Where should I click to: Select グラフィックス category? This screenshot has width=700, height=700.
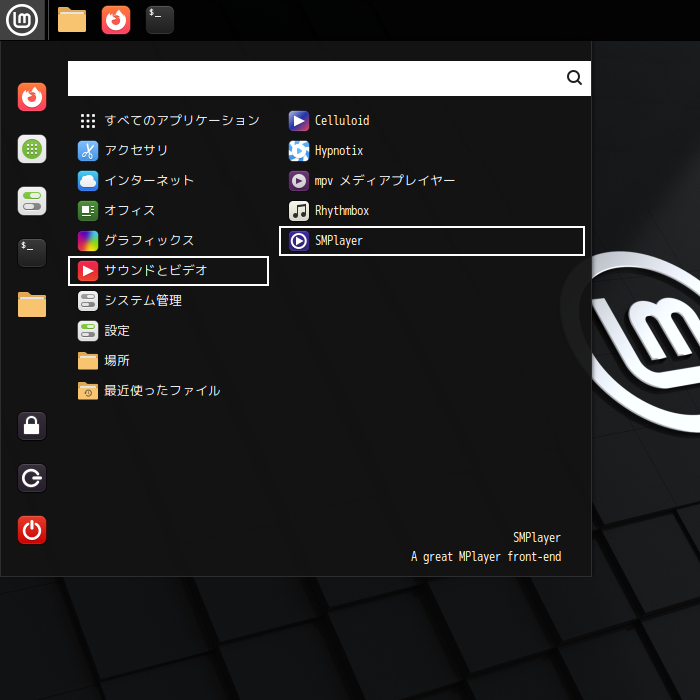(x=169, y=241)
